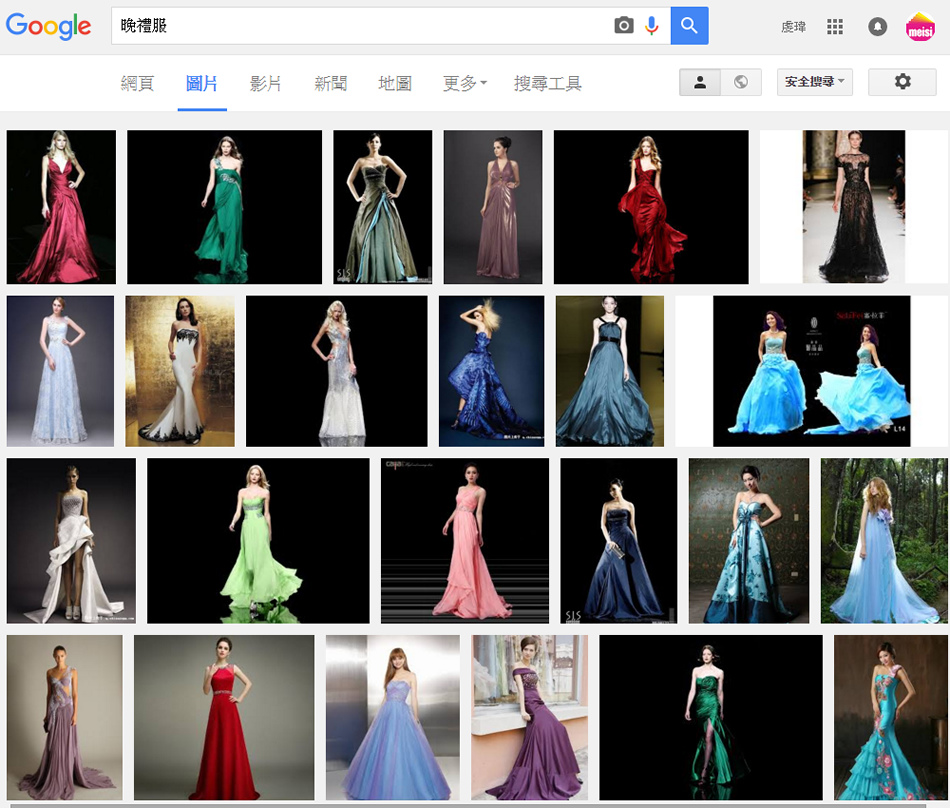Switch to the 新聞 tab
Viewport: 950px width, 808px height.
tap(330, 83)
